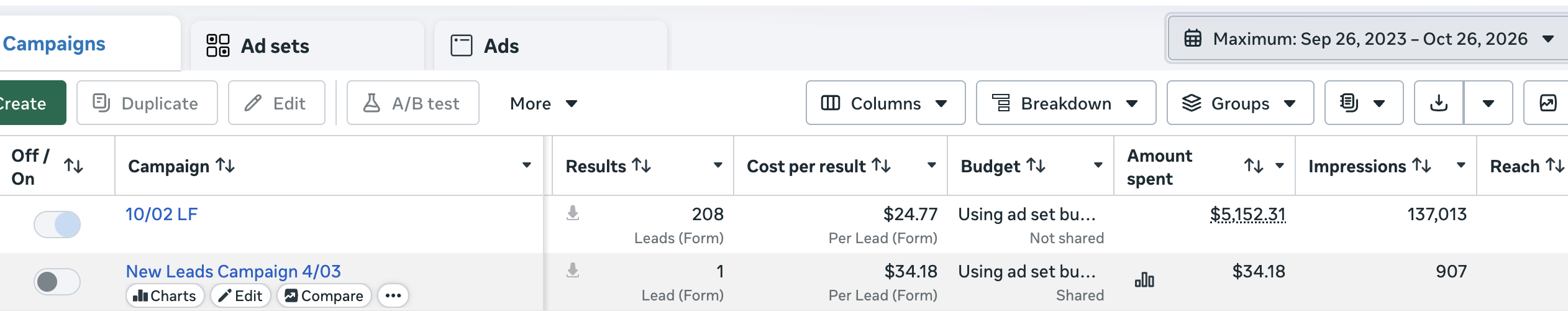Sort by Amount spent arrows
The image size is (1568, 311).
(x=1254, y=166)
